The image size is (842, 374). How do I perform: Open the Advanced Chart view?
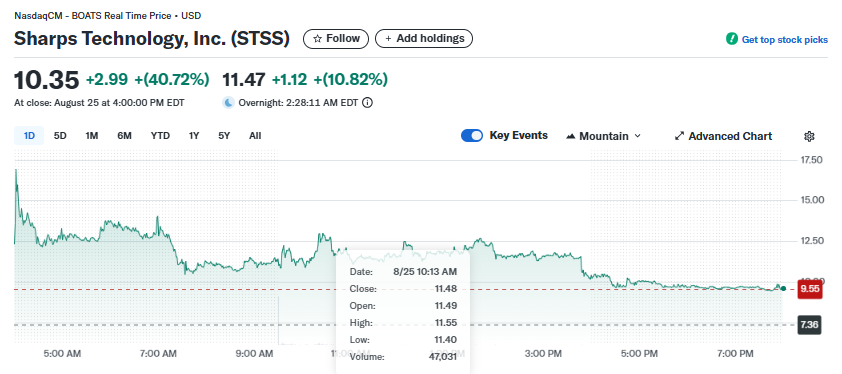(x=723, y=136)
